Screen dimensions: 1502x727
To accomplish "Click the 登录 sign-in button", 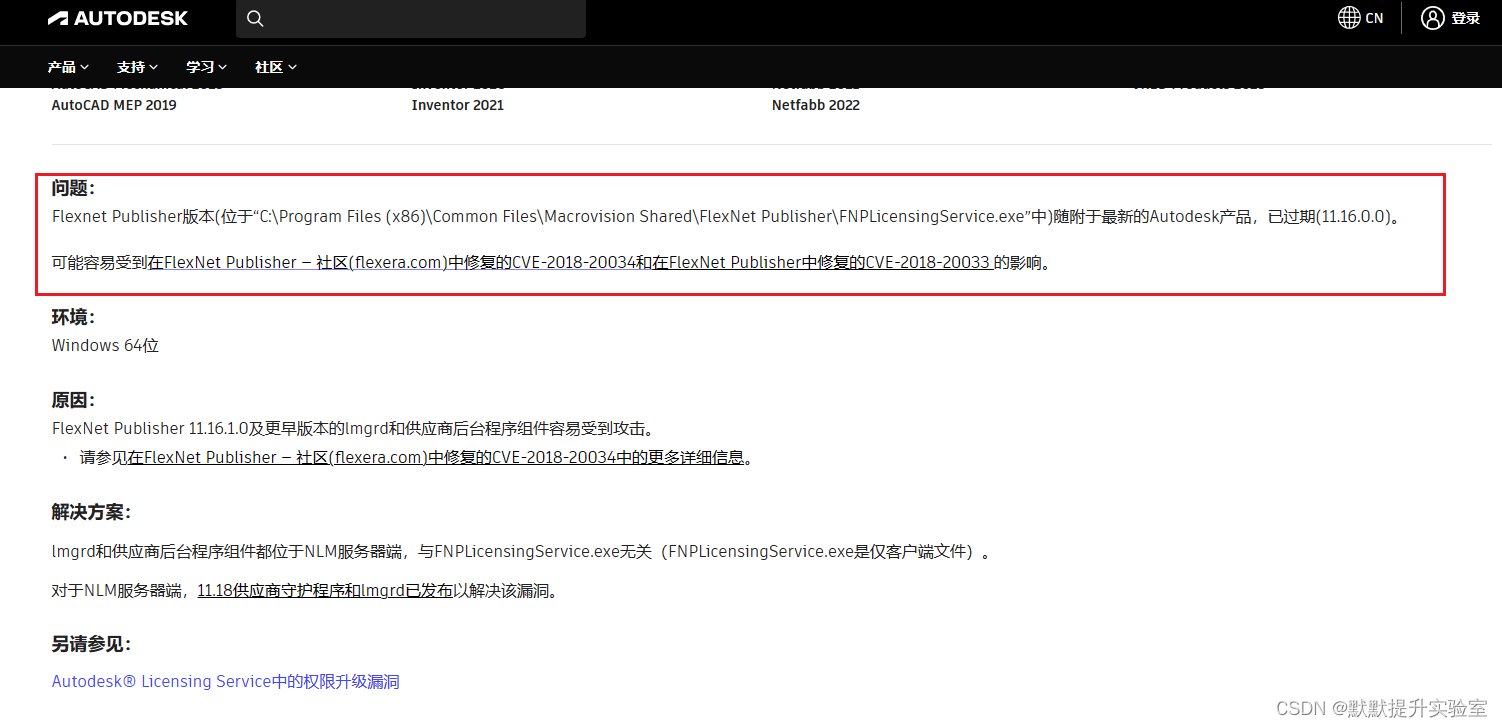I will click(x=1465, y=18).
